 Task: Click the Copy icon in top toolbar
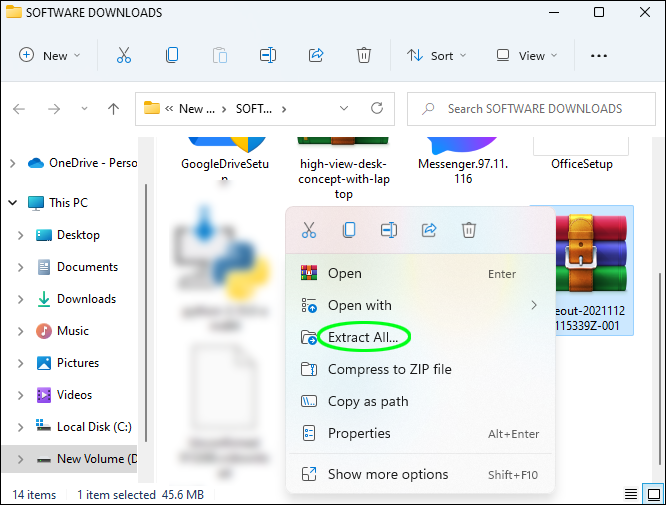pyautogui.click(x=172, y=55)
